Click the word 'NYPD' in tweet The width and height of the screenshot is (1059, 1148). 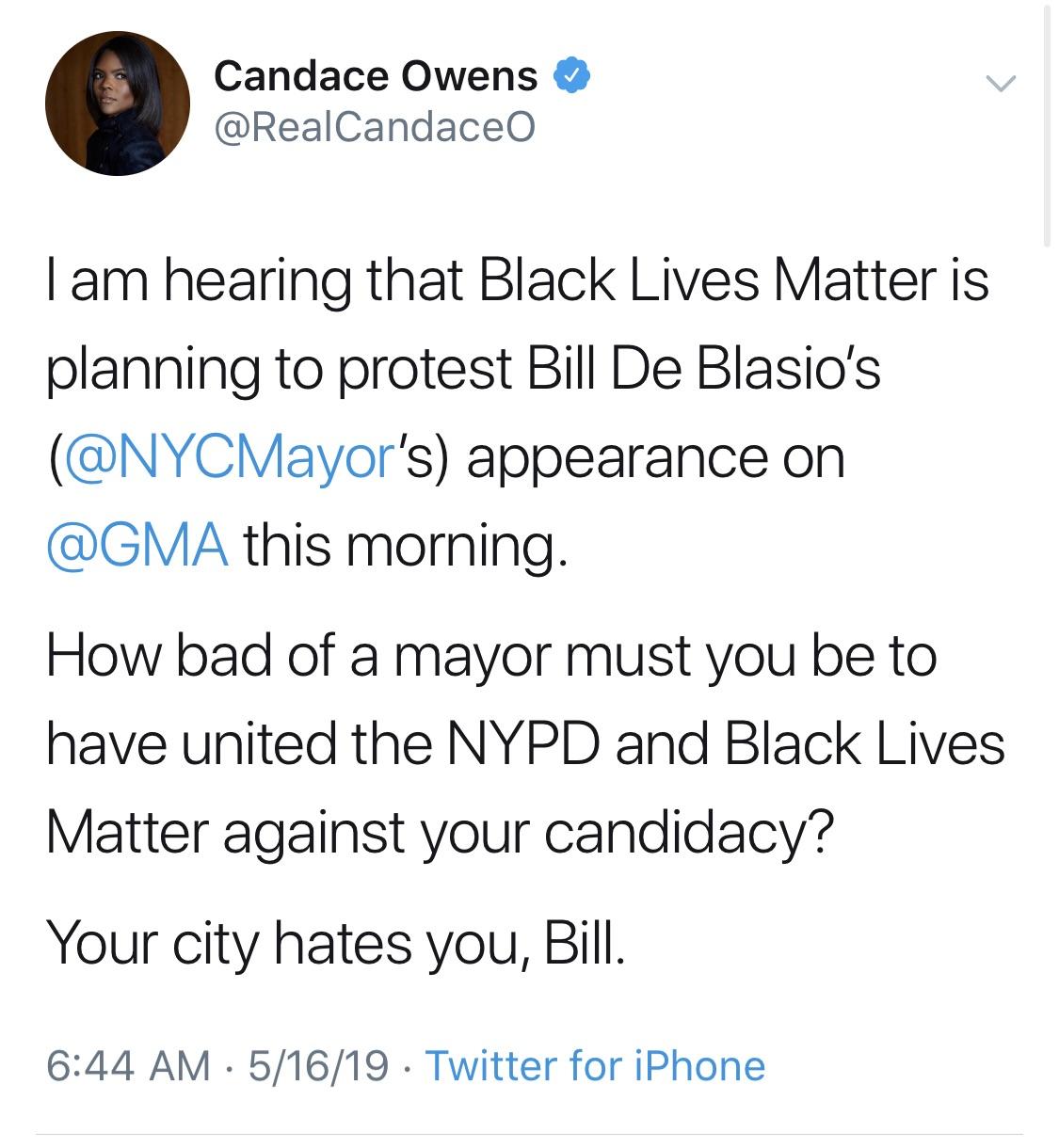click(x=522, y=744)
